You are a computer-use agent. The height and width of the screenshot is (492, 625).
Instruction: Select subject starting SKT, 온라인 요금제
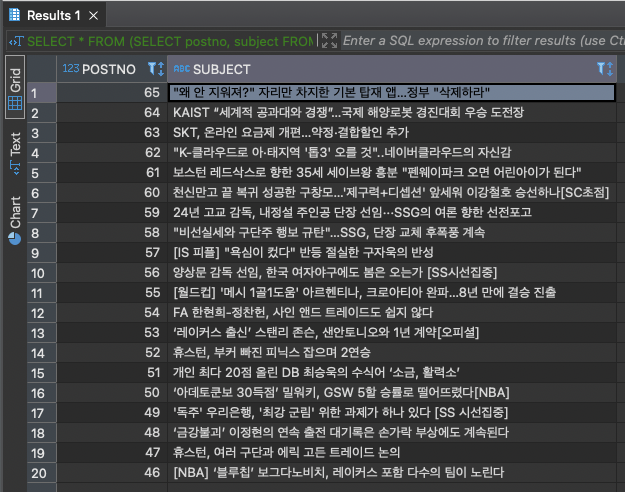point(392,132)
